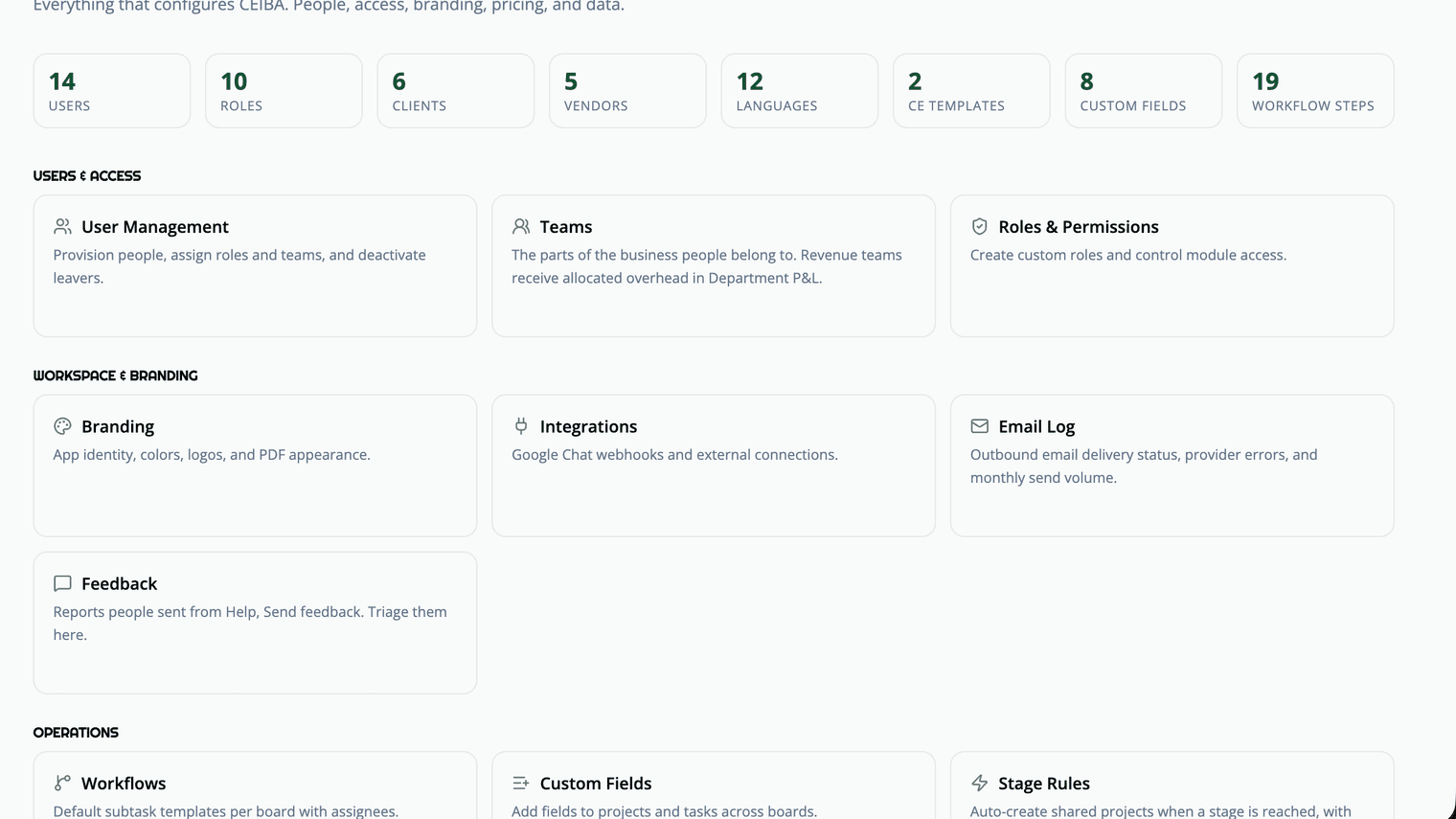Click the Stage Rules lightning icon

(979, 783)
